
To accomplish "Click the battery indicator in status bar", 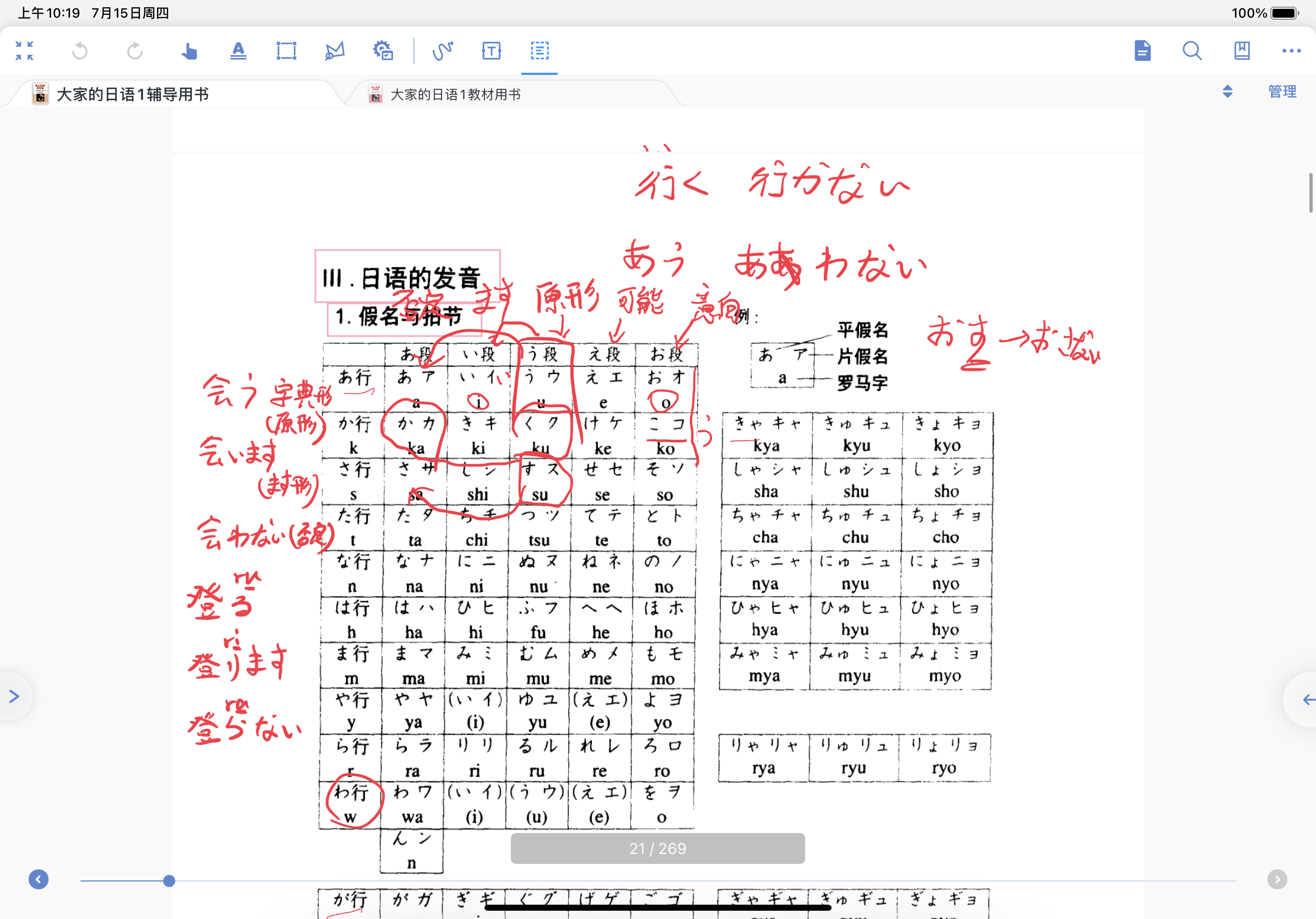I will (x=1285, y=13).
